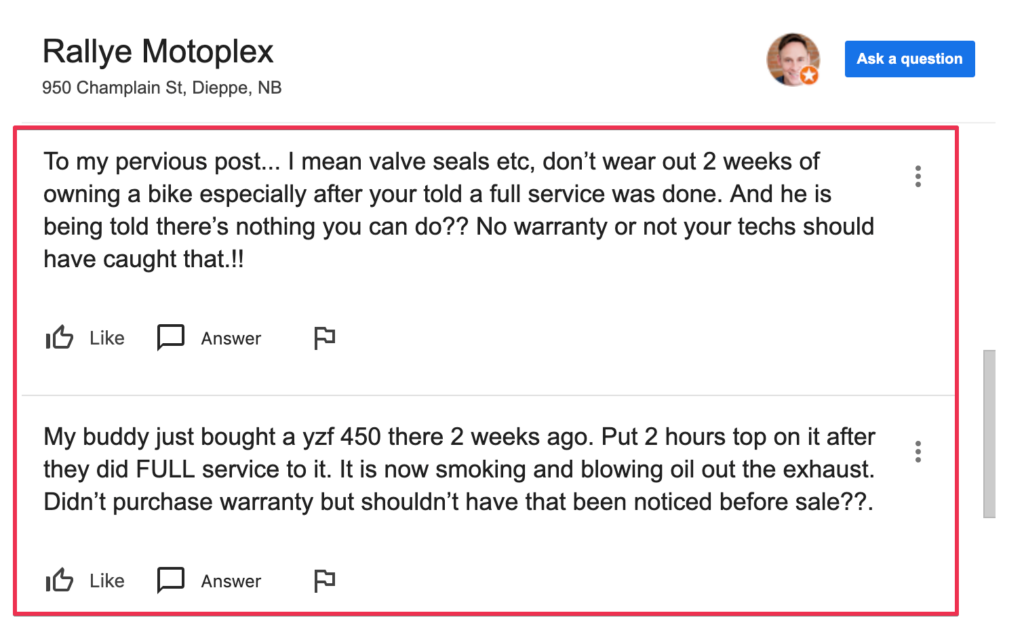
Task: Click the 'My buddy just bought' question text
Action: click(x=459, y=469)
